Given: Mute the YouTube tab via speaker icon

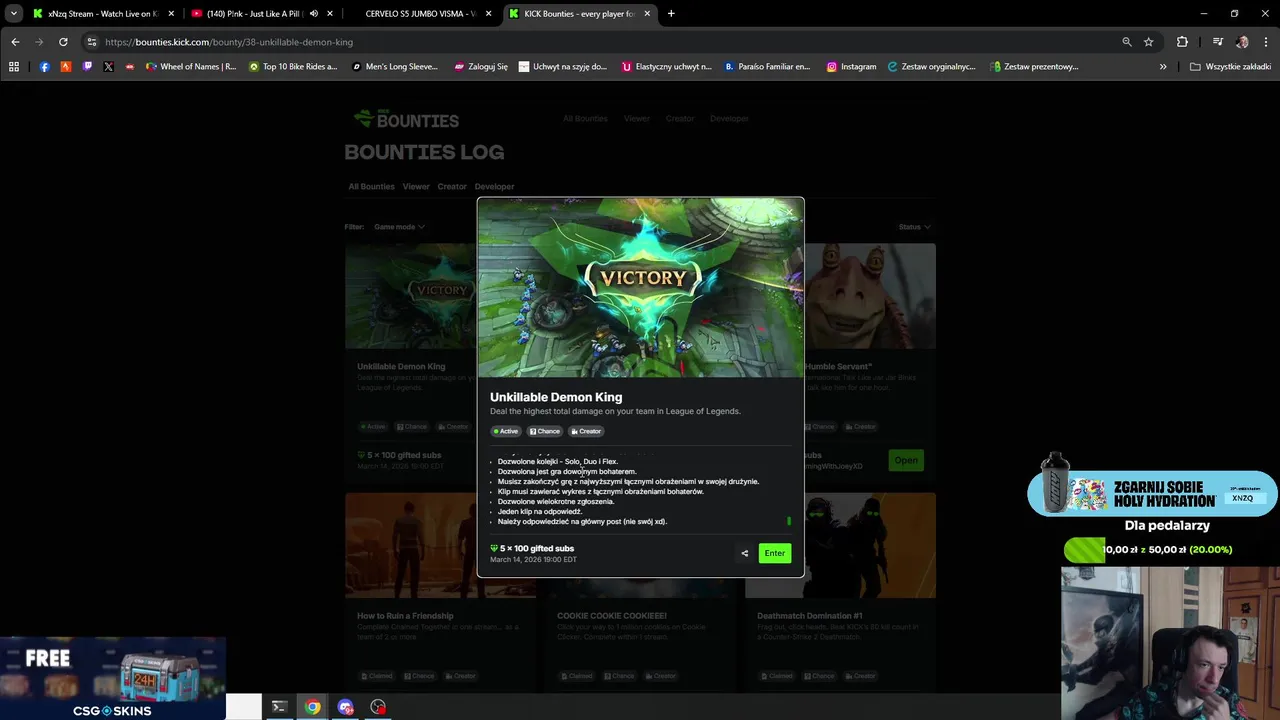Looking at the screenshot, I should point(314,14).
